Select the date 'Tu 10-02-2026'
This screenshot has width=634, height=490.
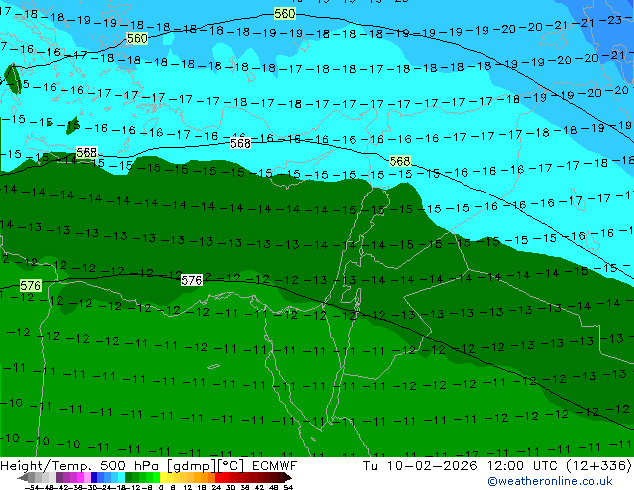click(x=420, y=466)
